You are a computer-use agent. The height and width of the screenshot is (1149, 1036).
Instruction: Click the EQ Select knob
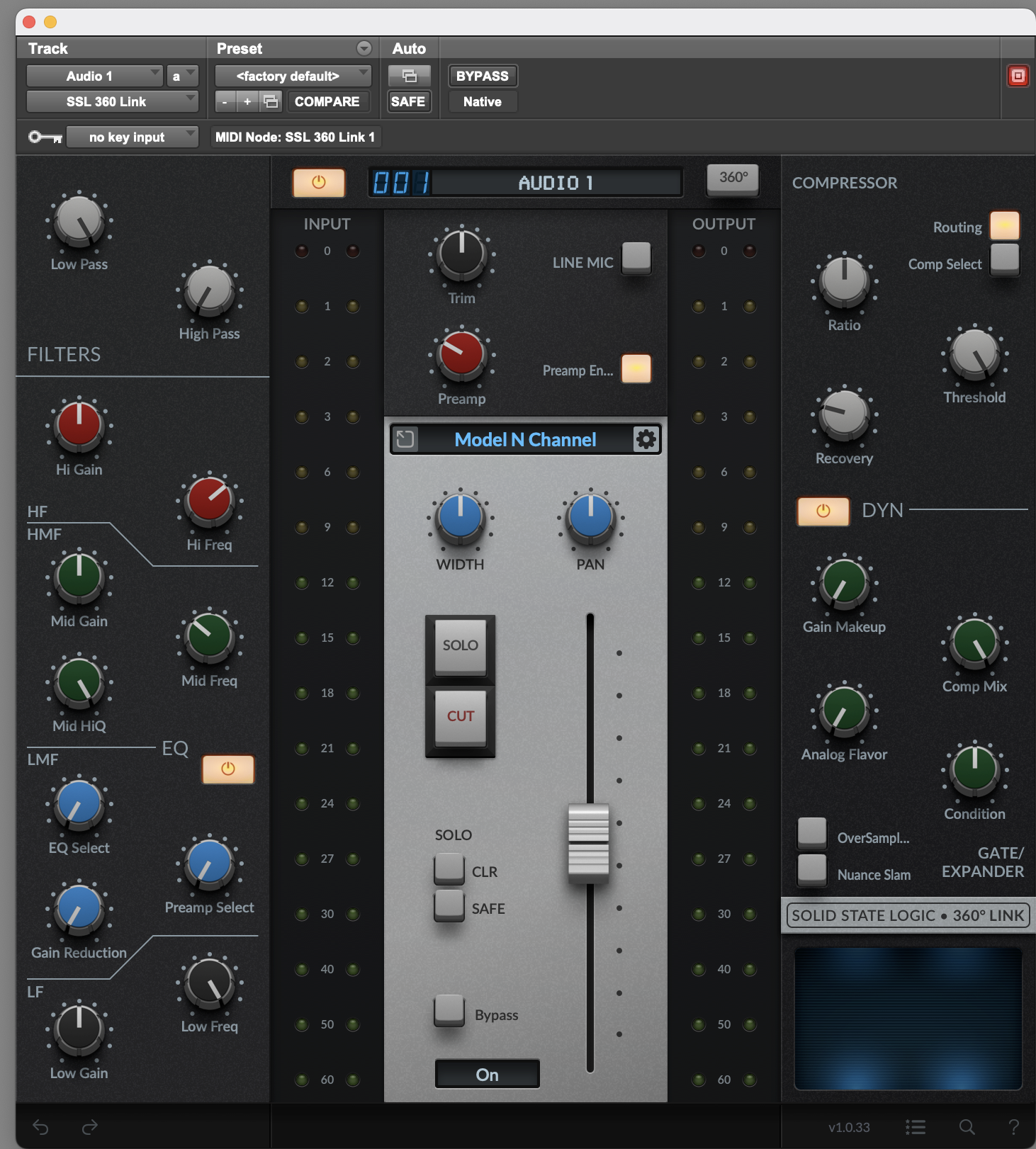click(x=79, y=804)
